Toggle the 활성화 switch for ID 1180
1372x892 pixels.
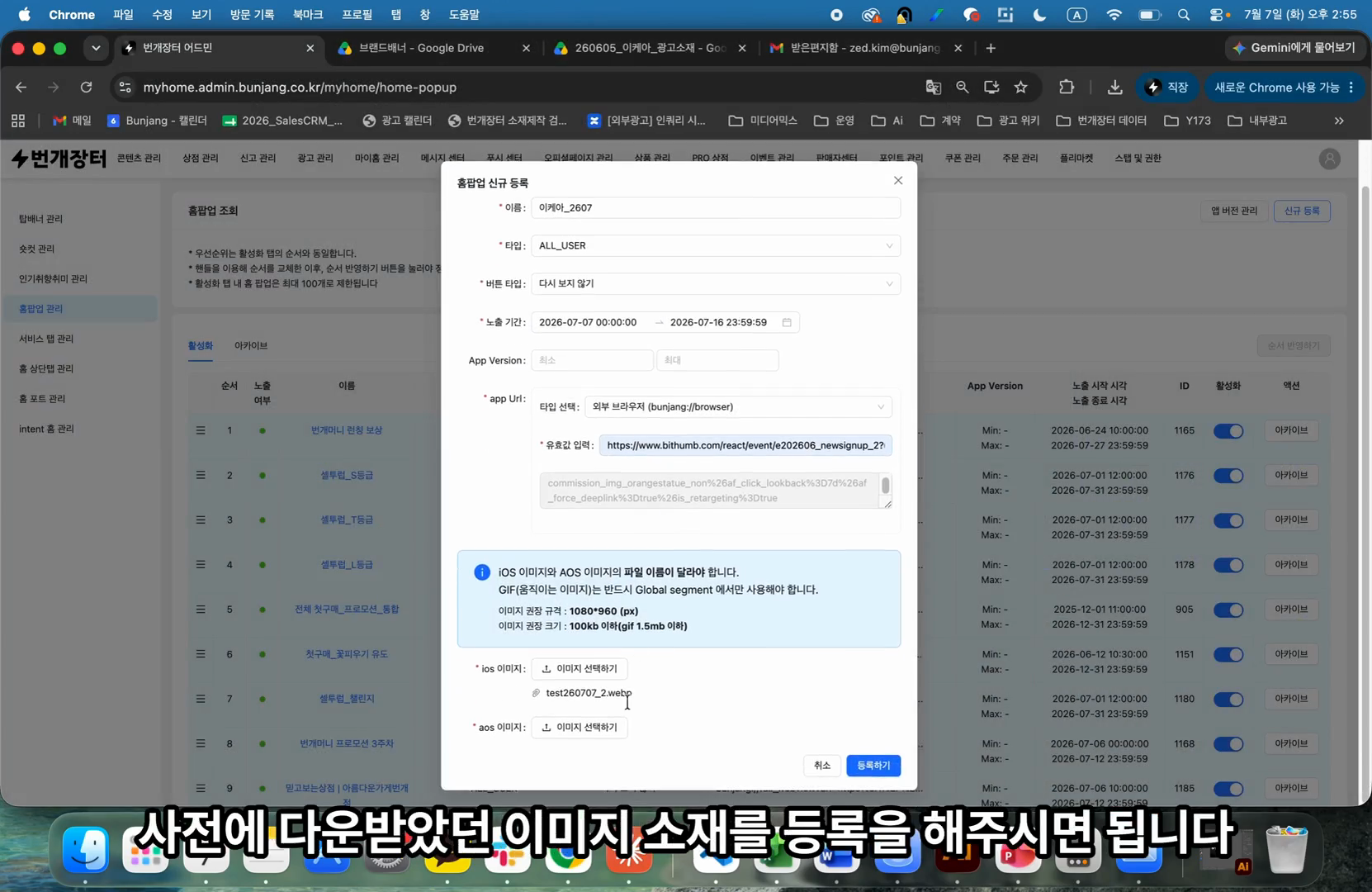coord(1228,700)
